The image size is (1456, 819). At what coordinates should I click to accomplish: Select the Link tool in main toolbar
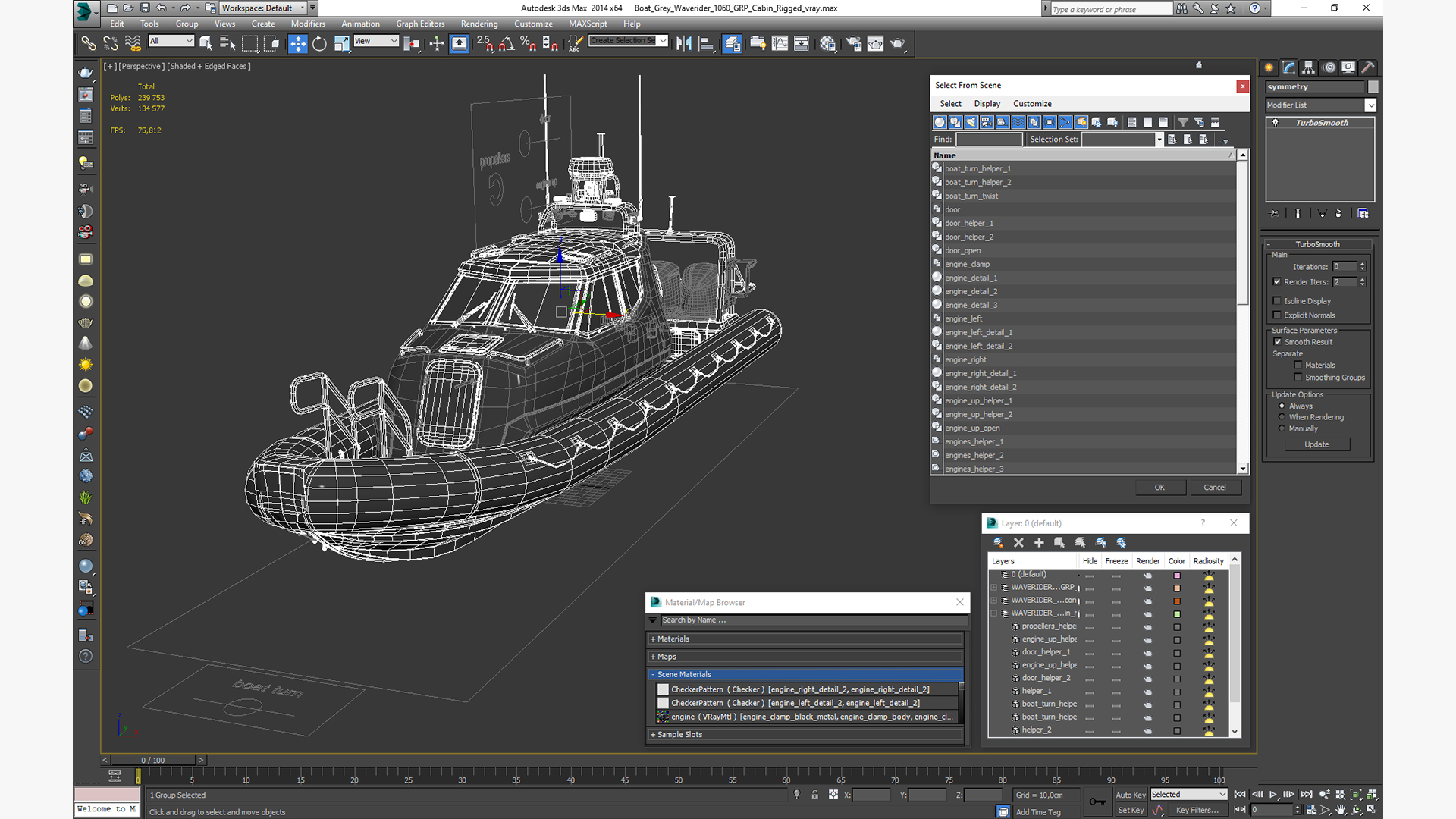pos(89,43)
